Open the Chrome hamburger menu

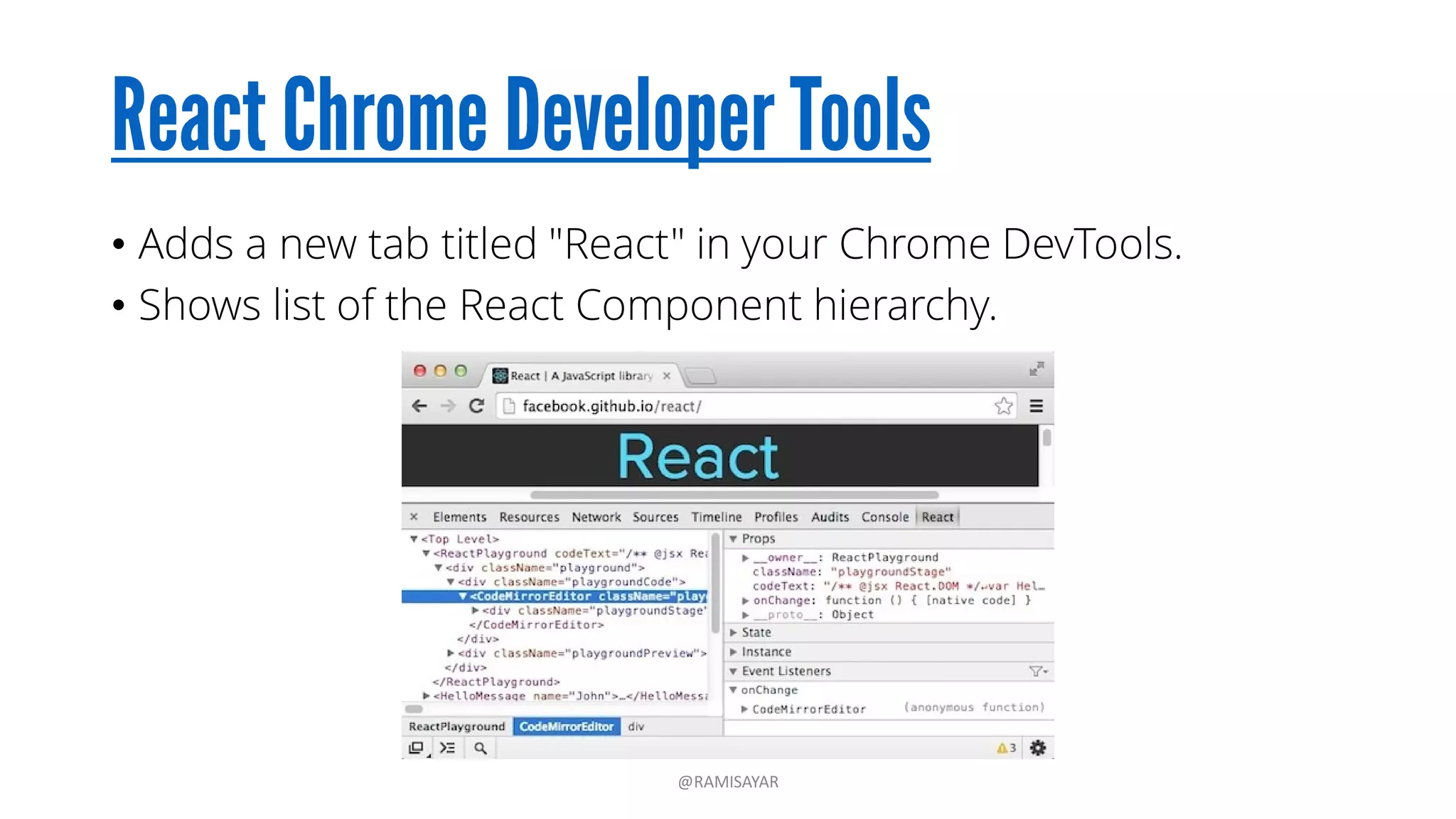pos(1037,406)
